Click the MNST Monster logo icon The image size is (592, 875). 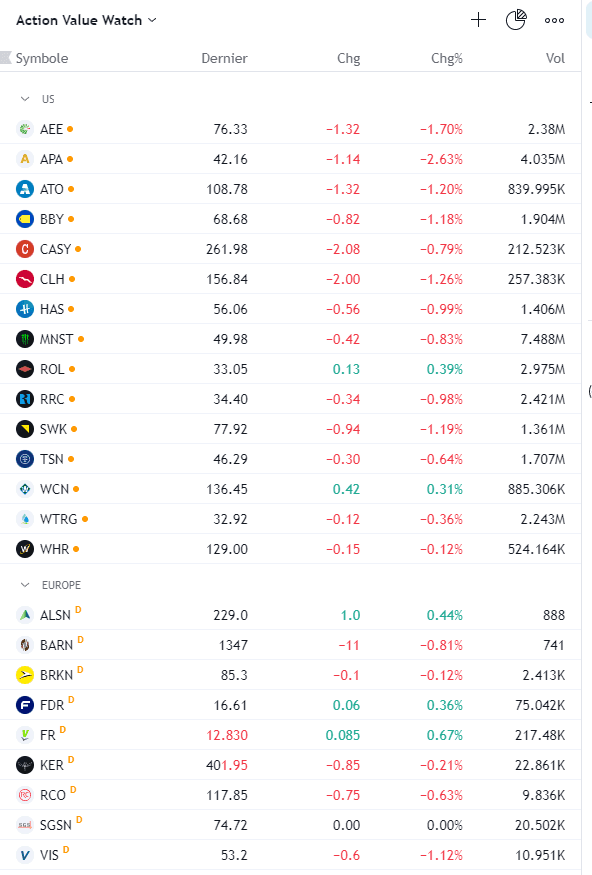(25, 339)
